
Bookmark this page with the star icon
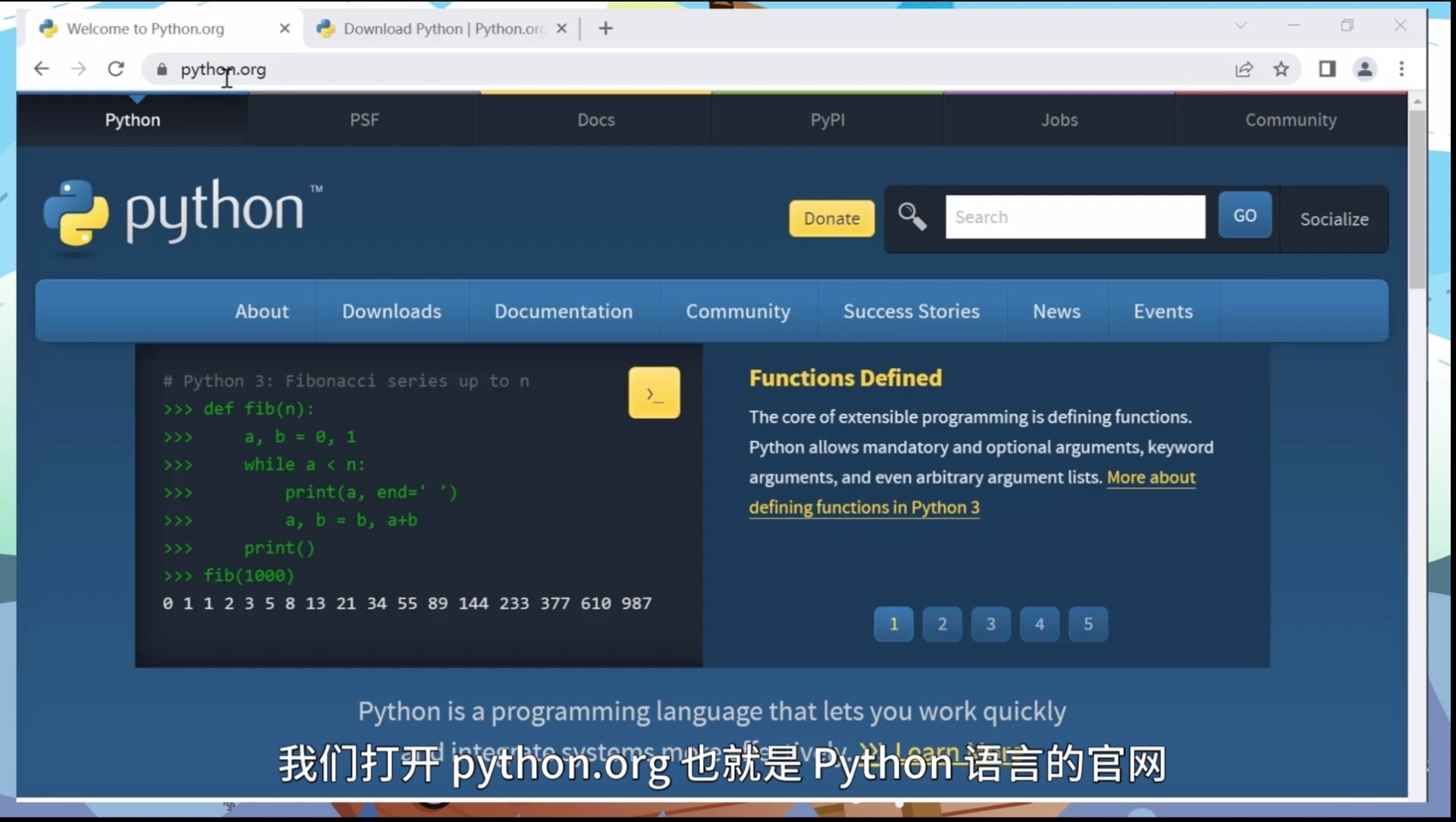(1281, 69)
